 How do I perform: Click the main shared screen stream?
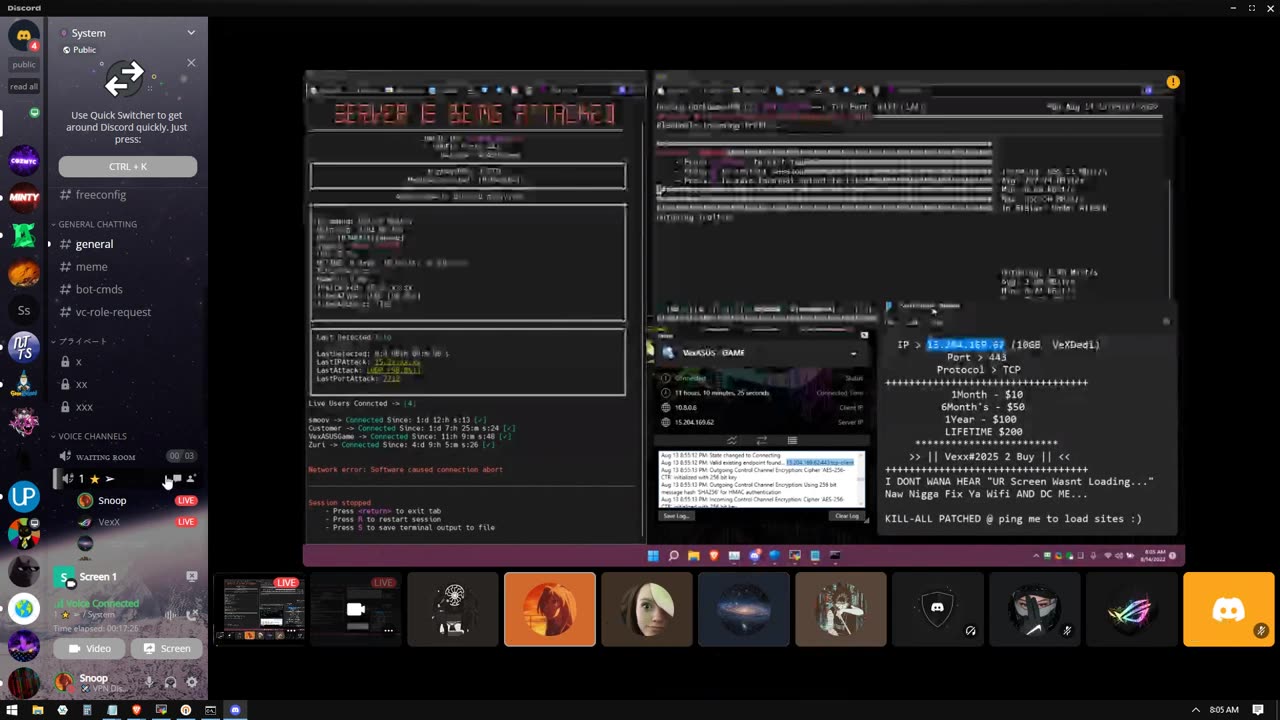[744, 318]
